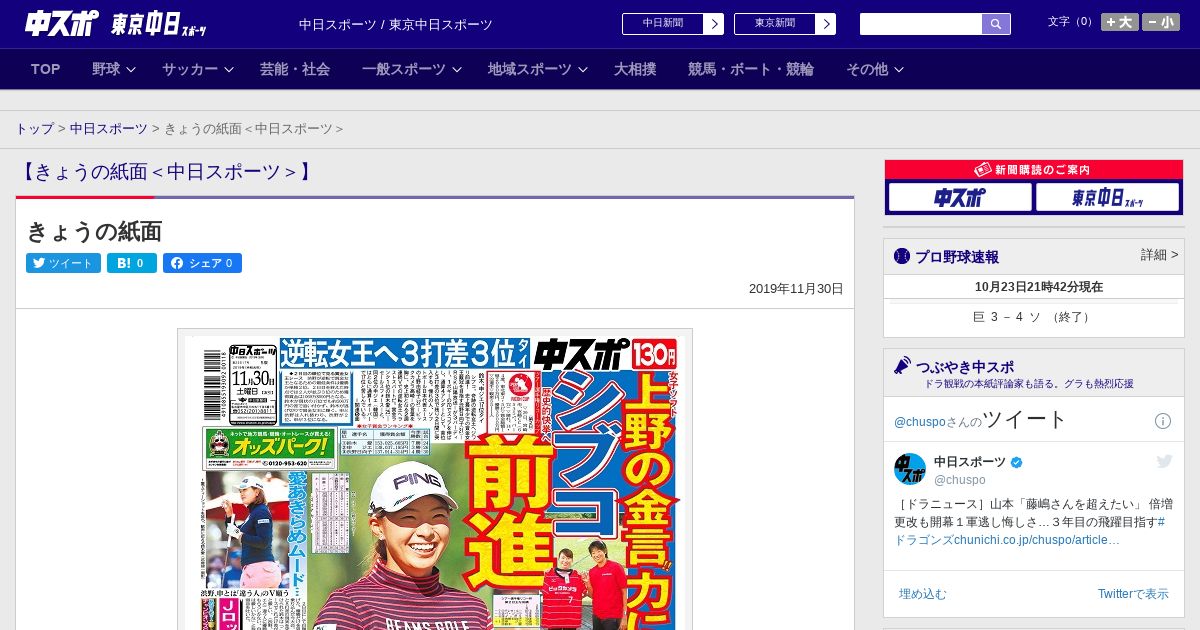Share via Twitter ツイート button

pos(63,263)
